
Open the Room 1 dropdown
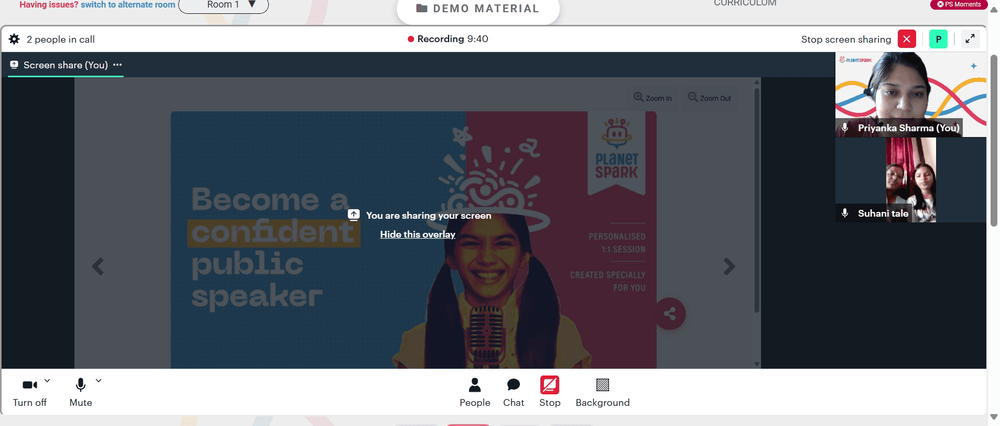(224, 5)
